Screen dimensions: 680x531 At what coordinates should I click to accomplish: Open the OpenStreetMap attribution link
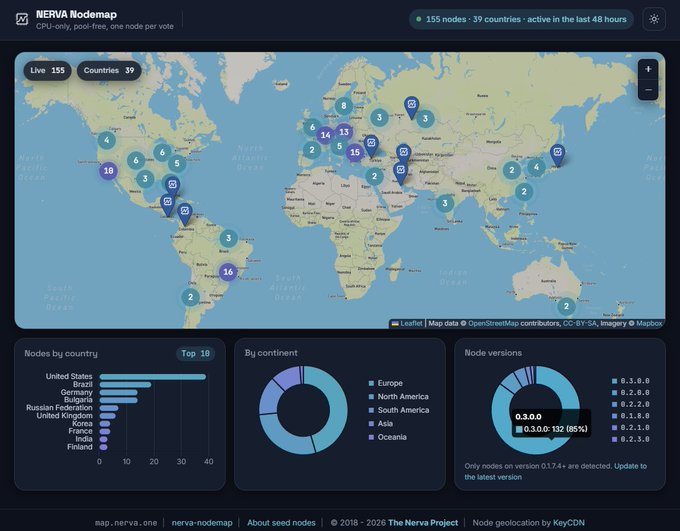tap(493, 323)
